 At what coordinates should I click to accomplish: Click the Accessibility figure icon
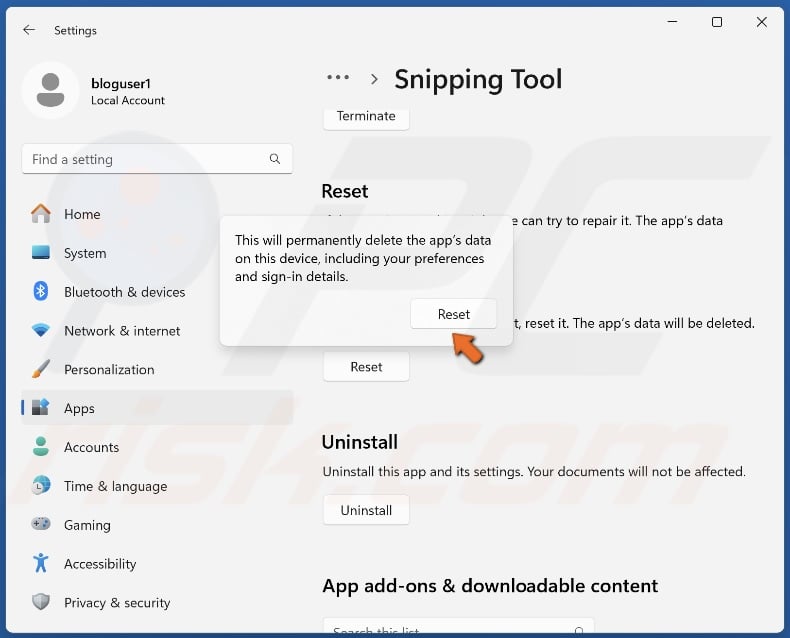pos(41,563)
